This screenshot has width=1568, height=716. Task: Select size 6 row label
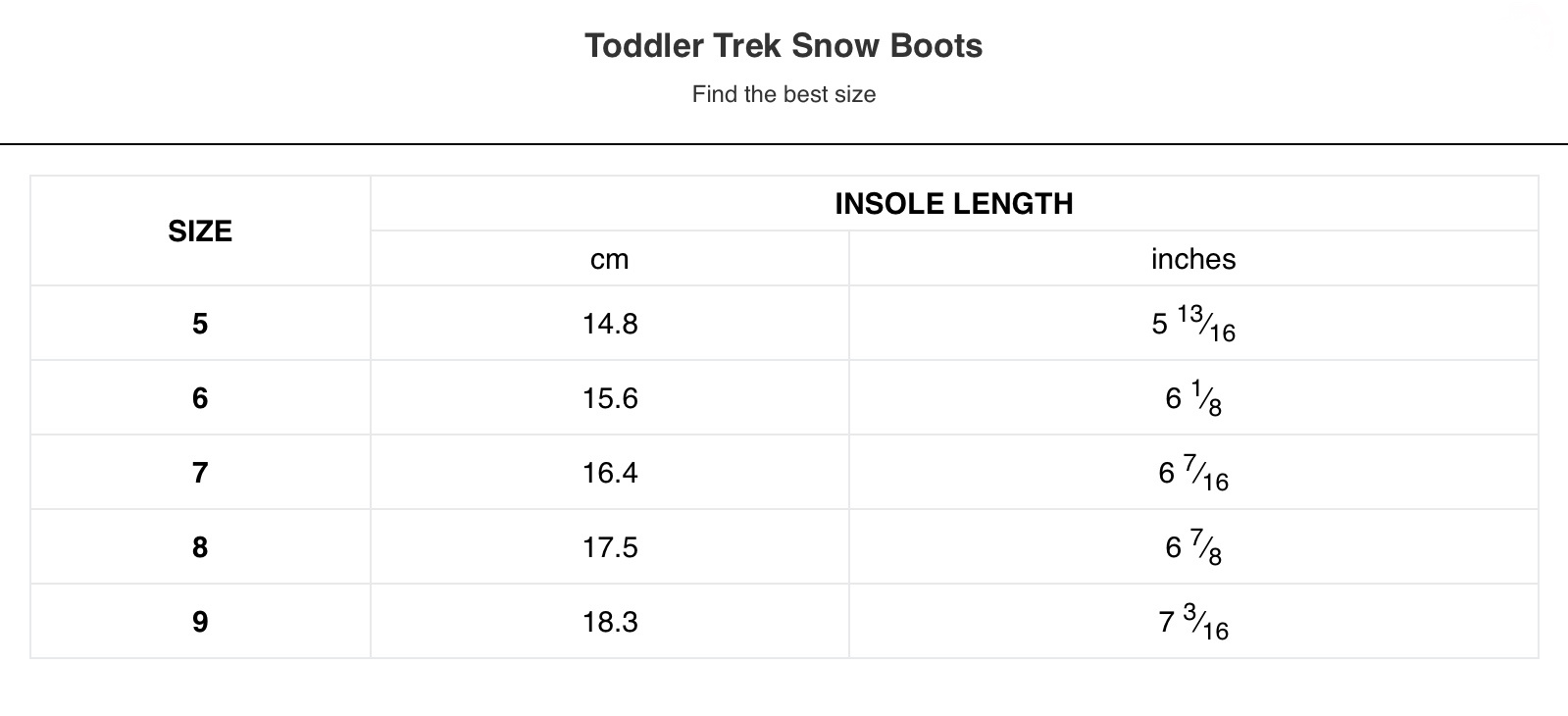pyautogui.click(x=200, y=398)
